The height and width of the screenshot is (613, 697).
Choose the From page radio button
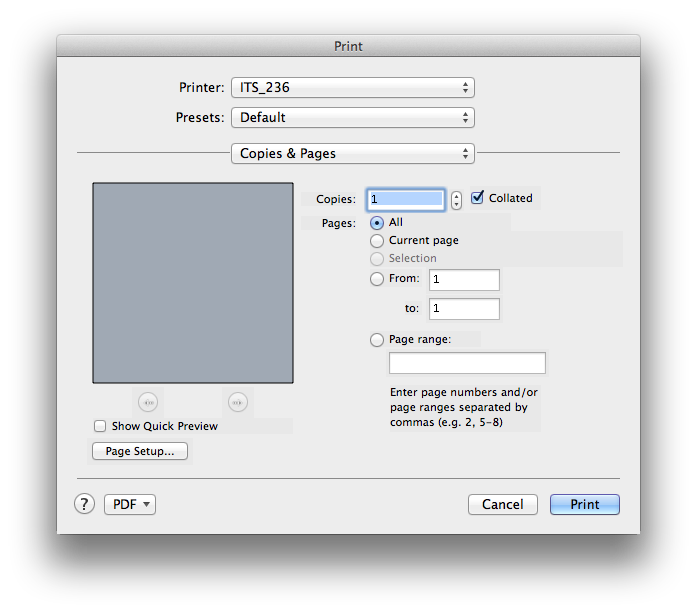point(377,279)
